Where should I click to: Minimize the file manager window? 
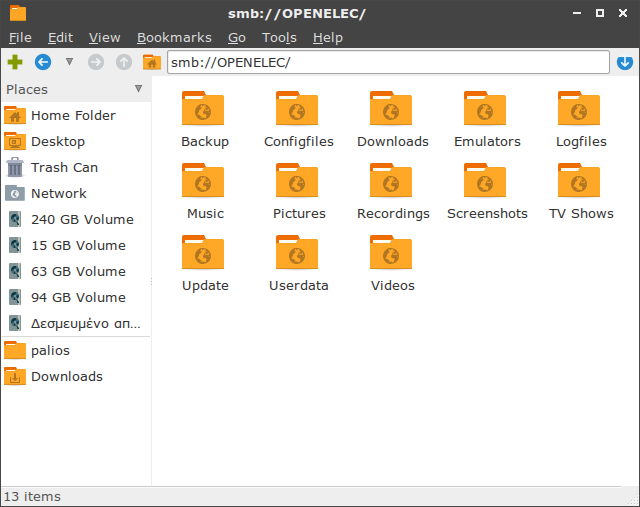point(577,13)
